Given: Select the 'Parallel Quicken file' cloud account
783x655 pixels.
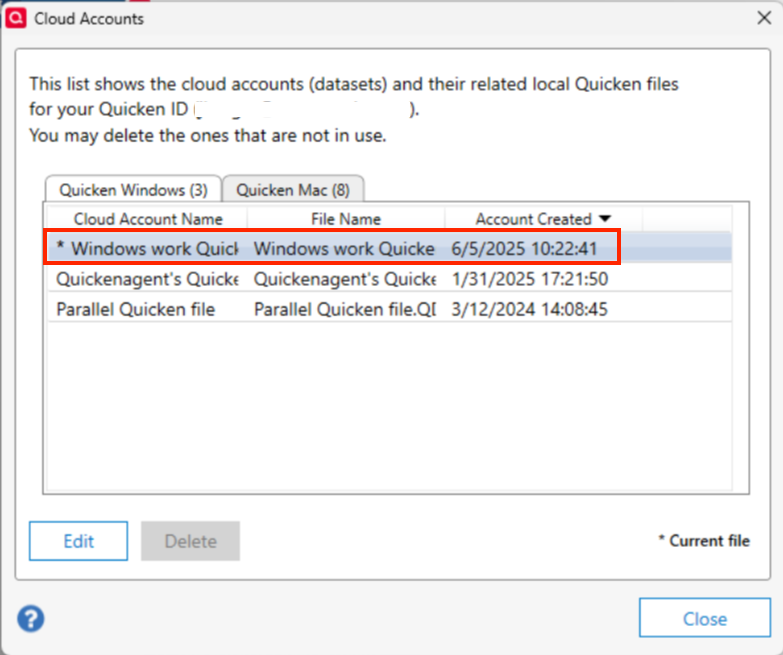Looking at the screenshot, I should coord(136,310).
